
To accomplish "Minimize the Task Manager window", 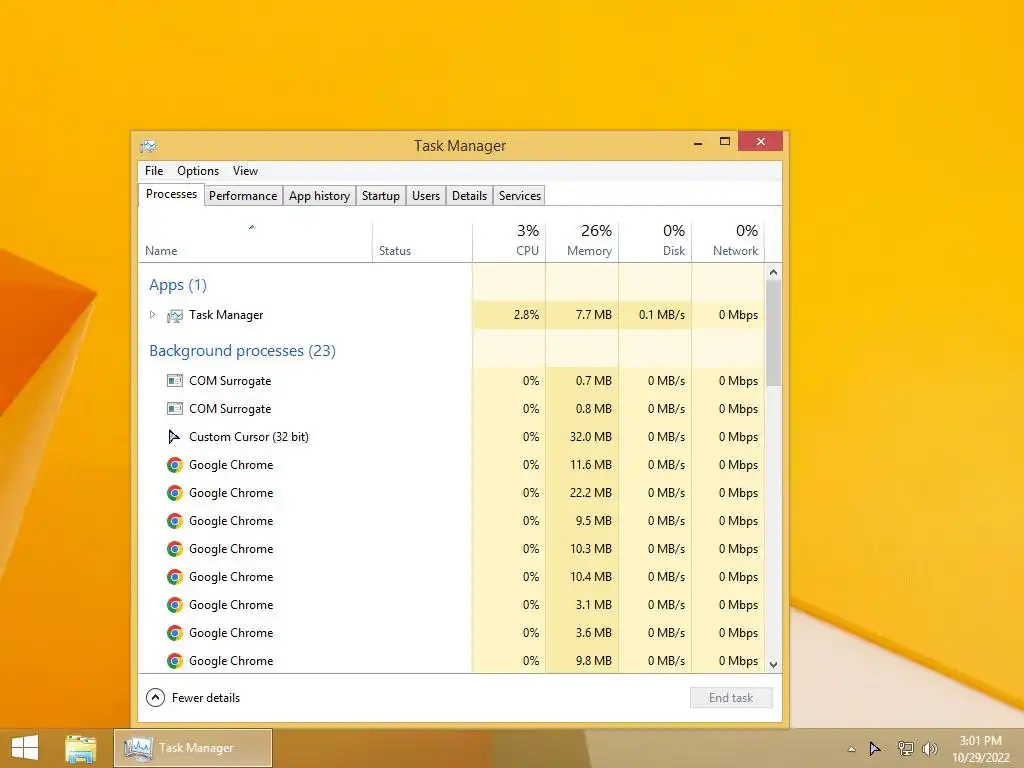I will 698,142.
